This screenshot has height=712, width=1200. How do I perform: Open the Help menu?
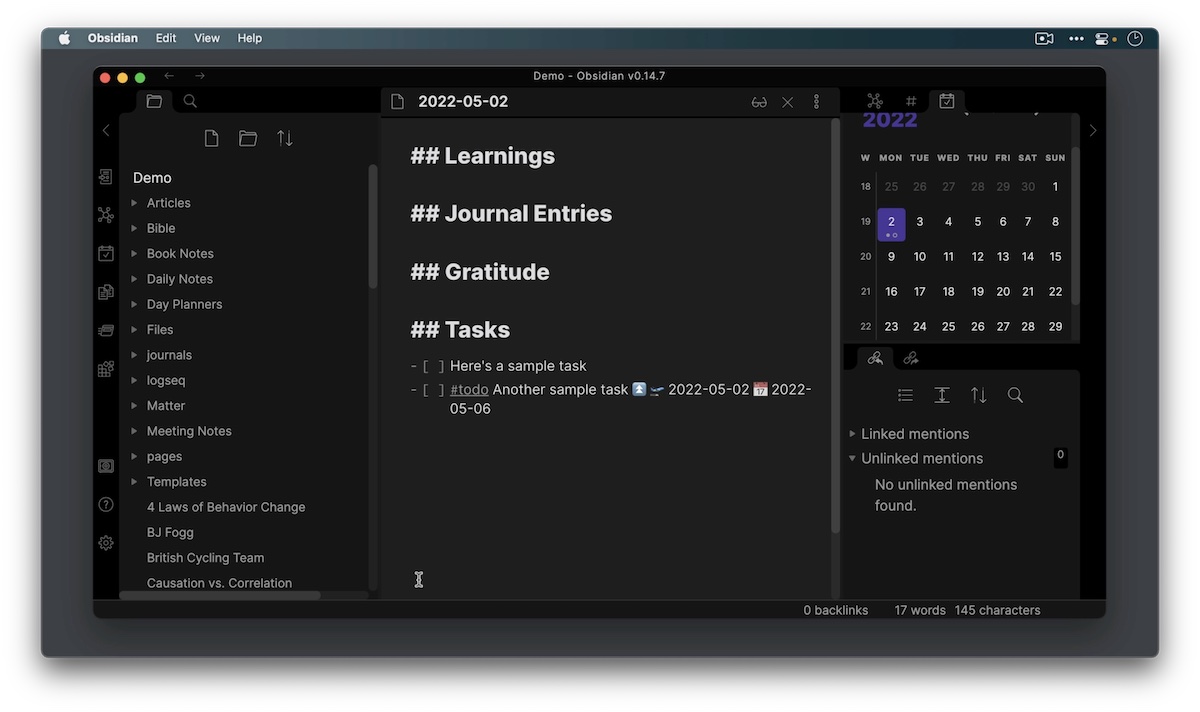coord(250,38)
